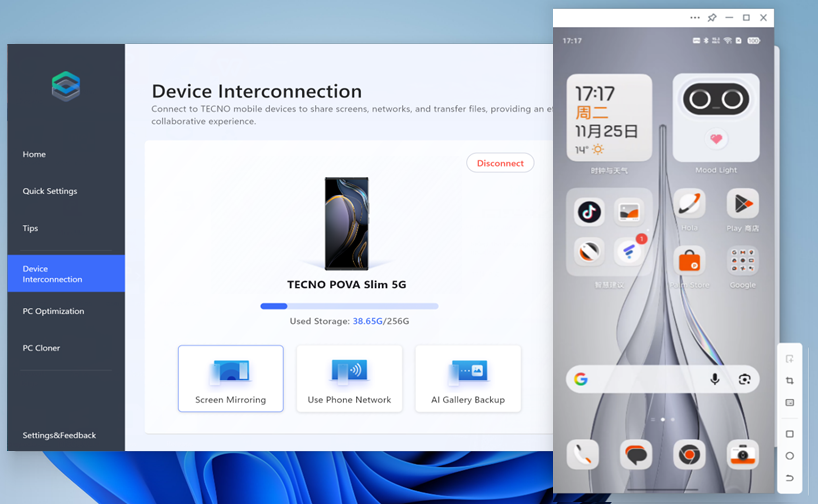
Task: Tap the Palm Store app icon
Action: [689, 262]
